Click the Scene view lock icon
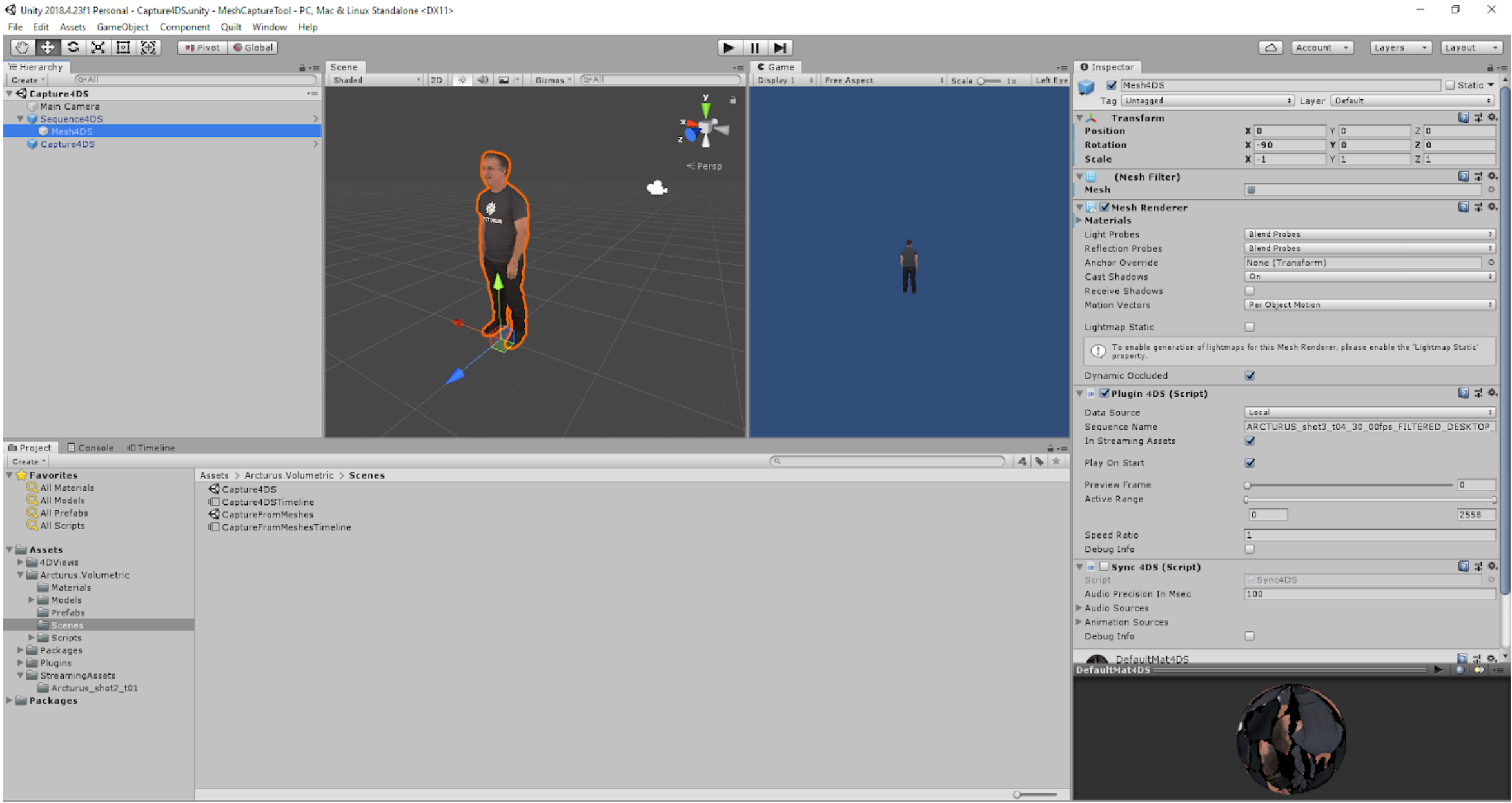 [x=732, y=100]
